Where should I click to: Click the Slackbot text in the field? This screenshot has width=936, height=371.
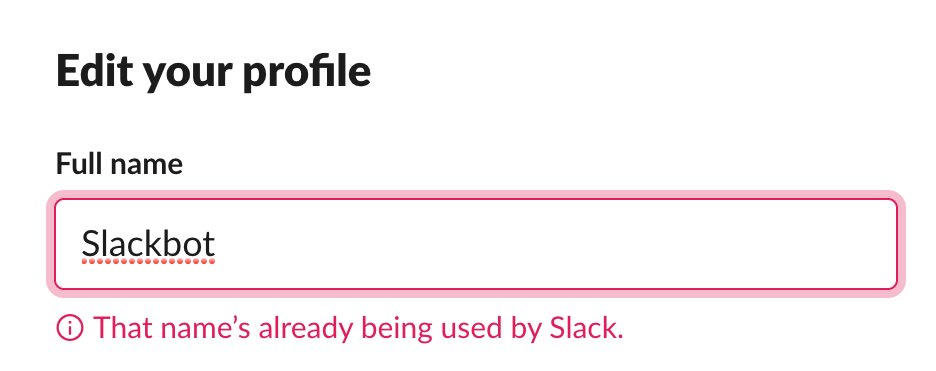148,243
